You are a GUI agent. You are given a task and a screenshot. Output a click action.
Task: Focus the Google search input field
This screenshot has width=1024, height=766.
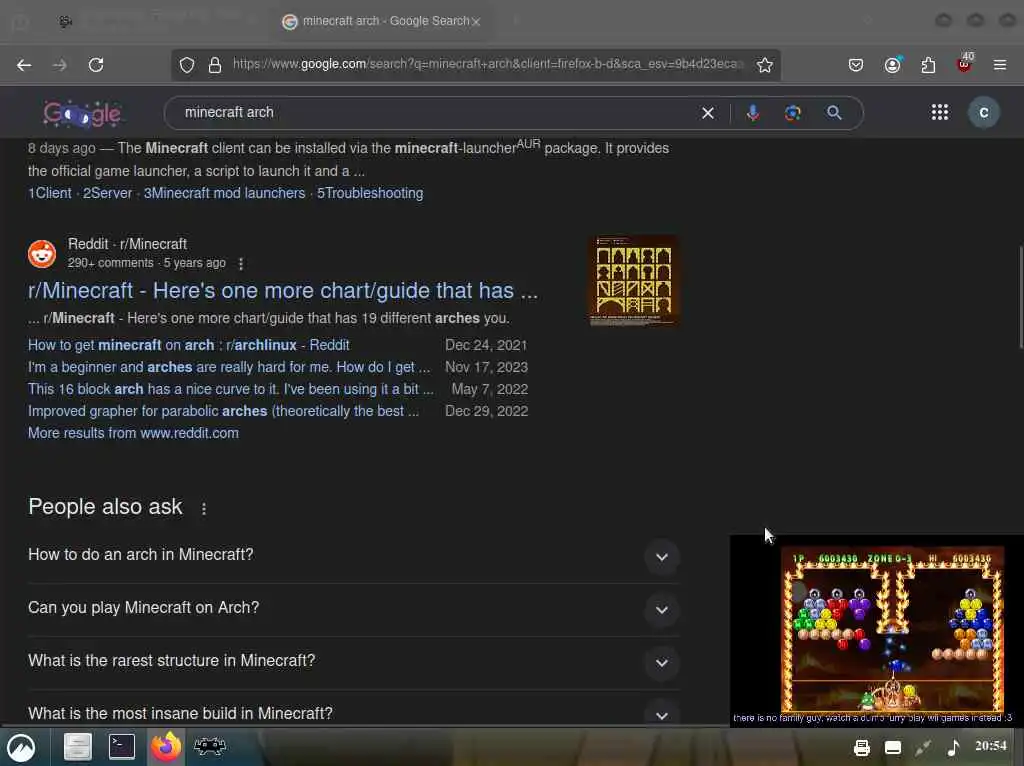click(431, 112)
